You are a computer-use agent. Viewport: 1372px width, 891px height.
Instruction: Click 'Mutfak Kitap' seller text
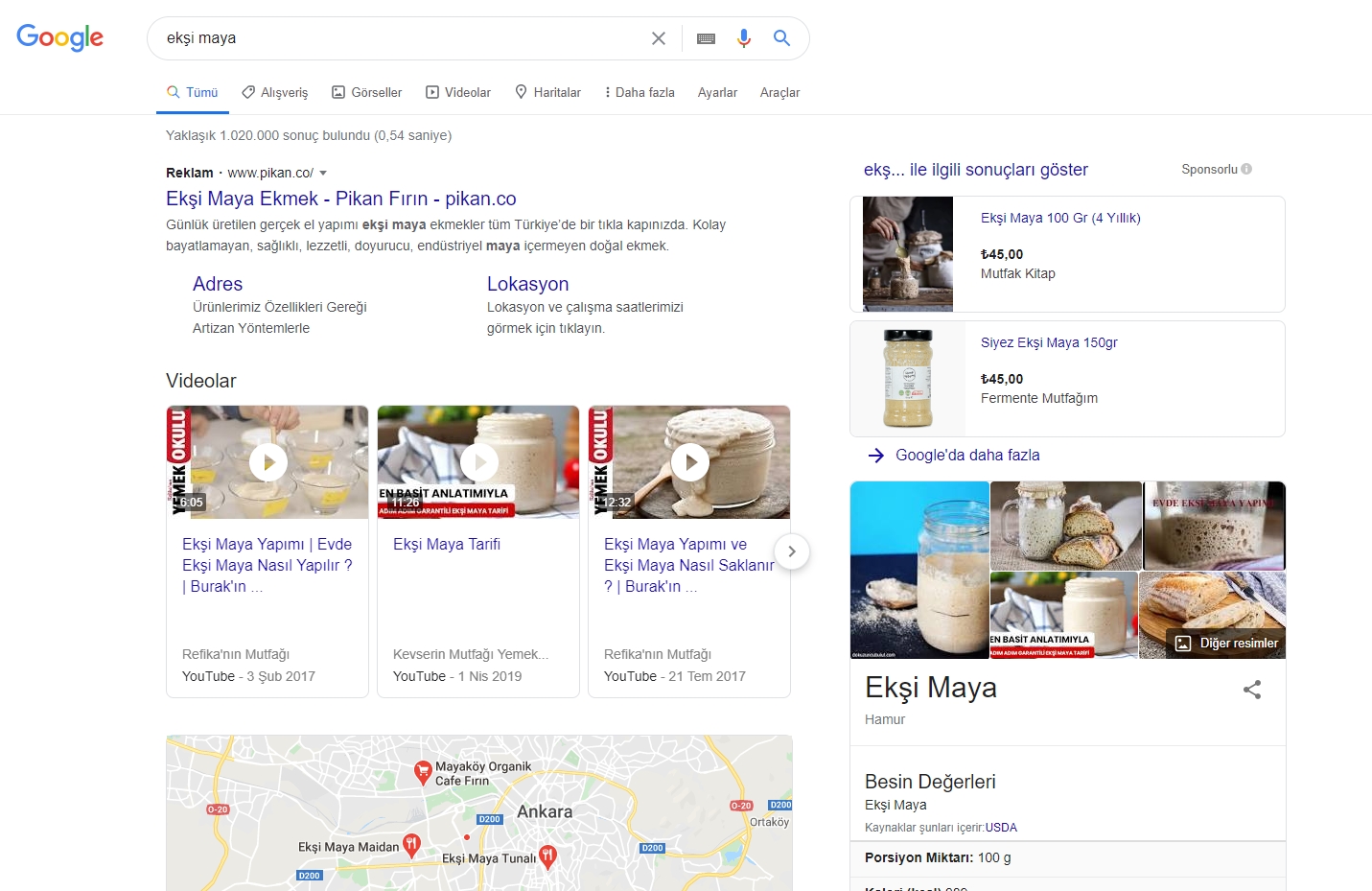(x=1018, y=273)
